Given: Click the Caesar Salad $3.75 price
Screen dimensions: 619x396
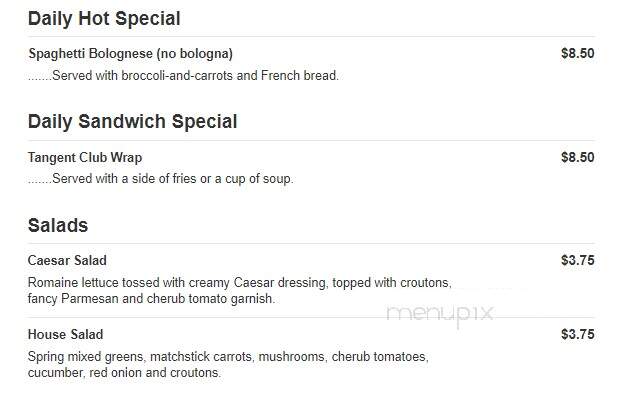Looking at the screenshot, I should coord(578,261).
